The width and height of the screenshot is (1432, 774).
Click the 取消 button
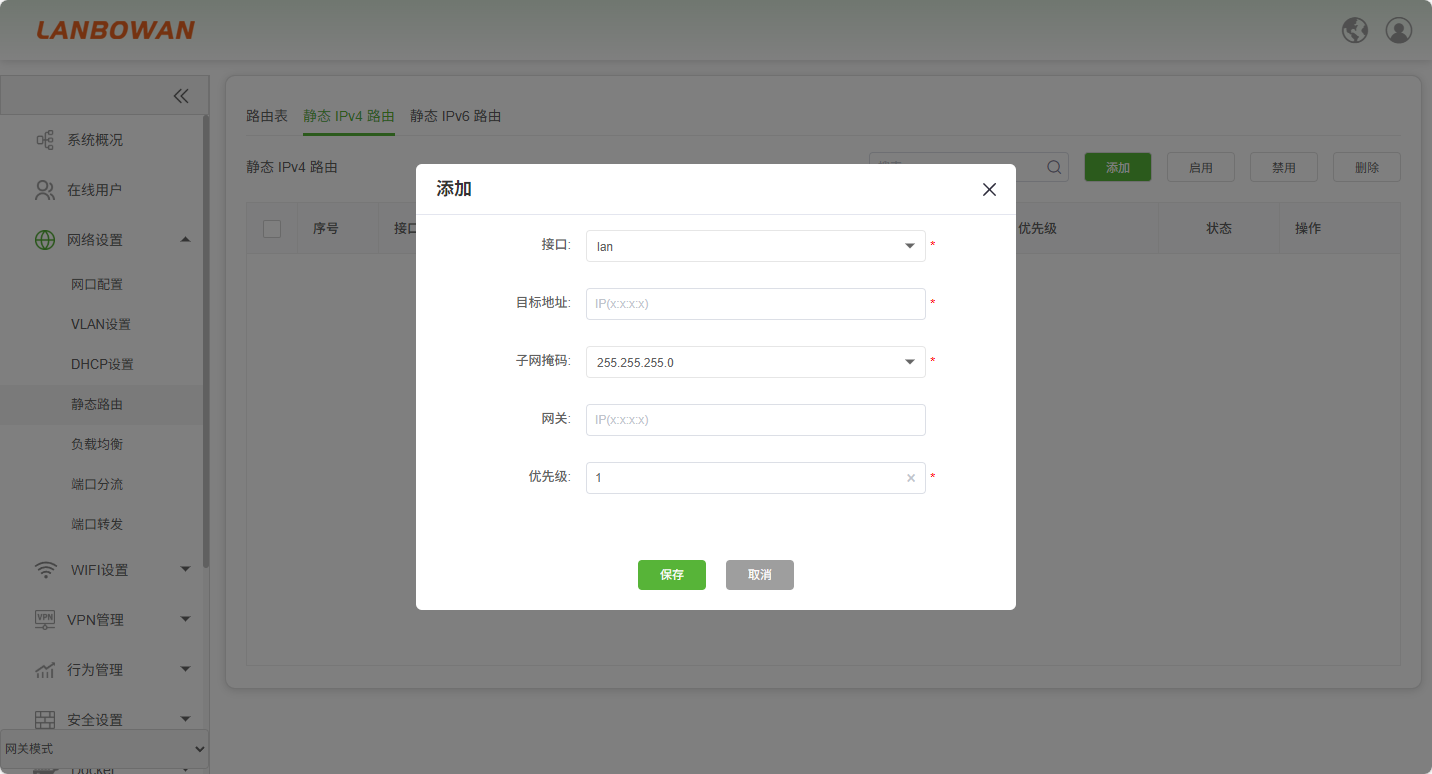tap(760, 575)
